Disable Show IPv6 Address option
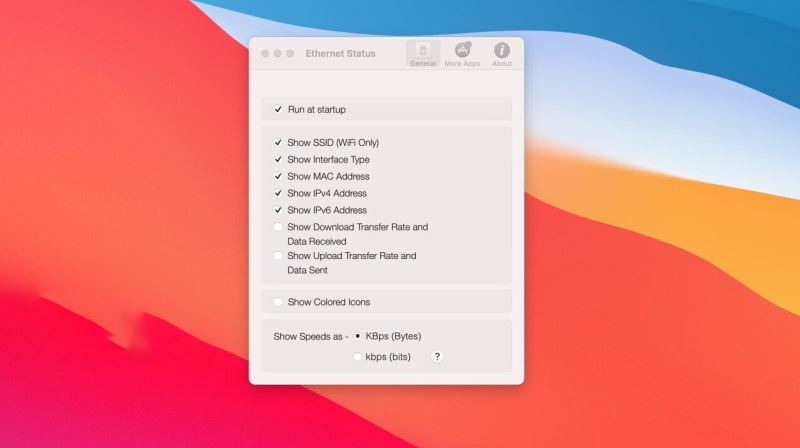800x448 pixels. [278, 210]
